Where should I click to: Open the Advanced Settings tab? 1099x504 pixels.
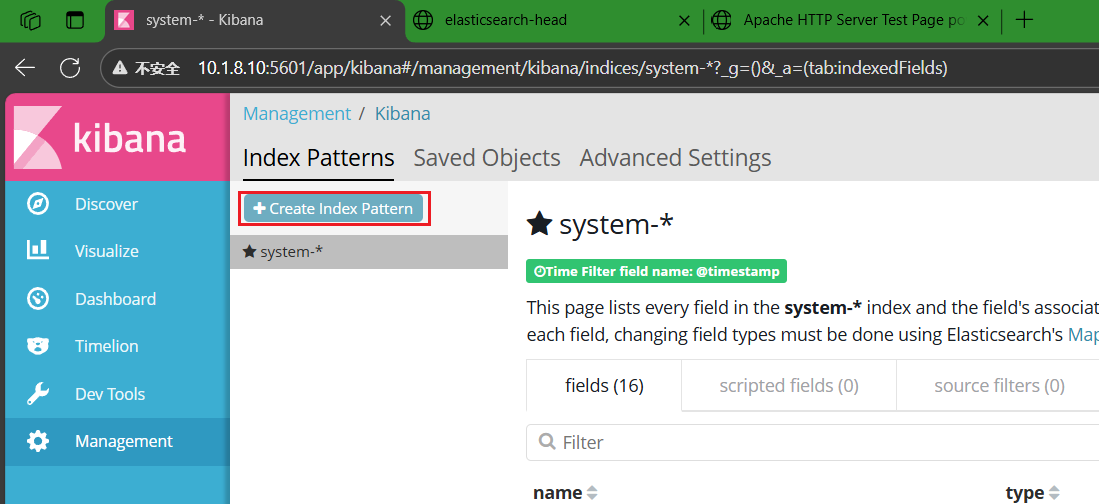click(675, 158)
